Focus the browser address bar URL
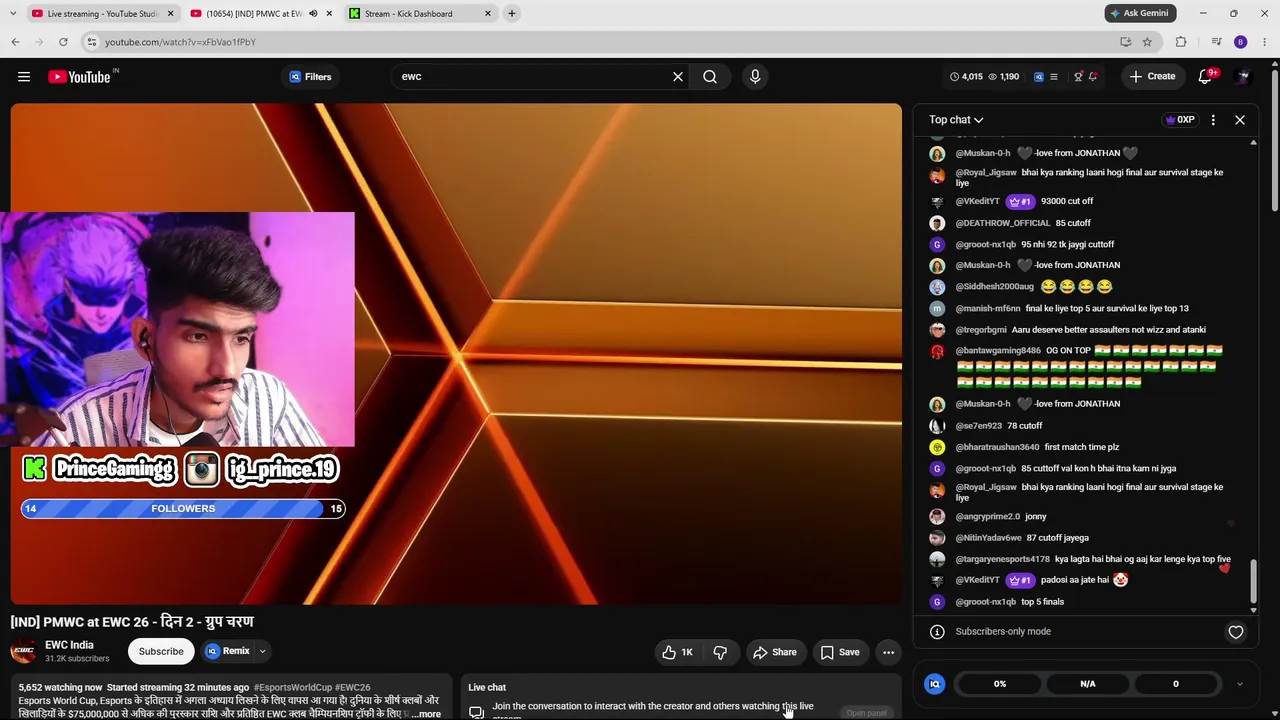This screenshot has width=1280, height=720. pos(180,42)
